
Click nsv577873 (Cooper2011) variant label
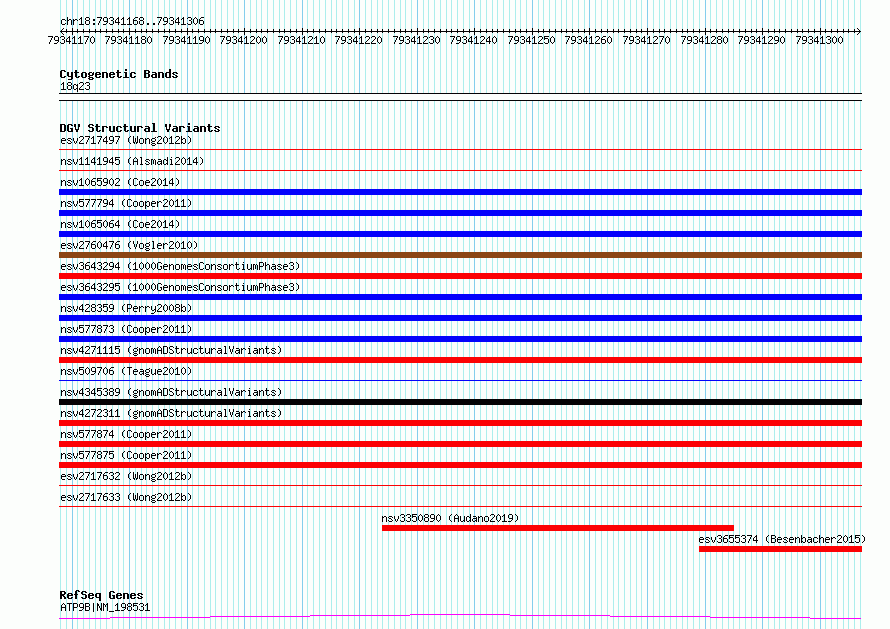tap(126, 329)
